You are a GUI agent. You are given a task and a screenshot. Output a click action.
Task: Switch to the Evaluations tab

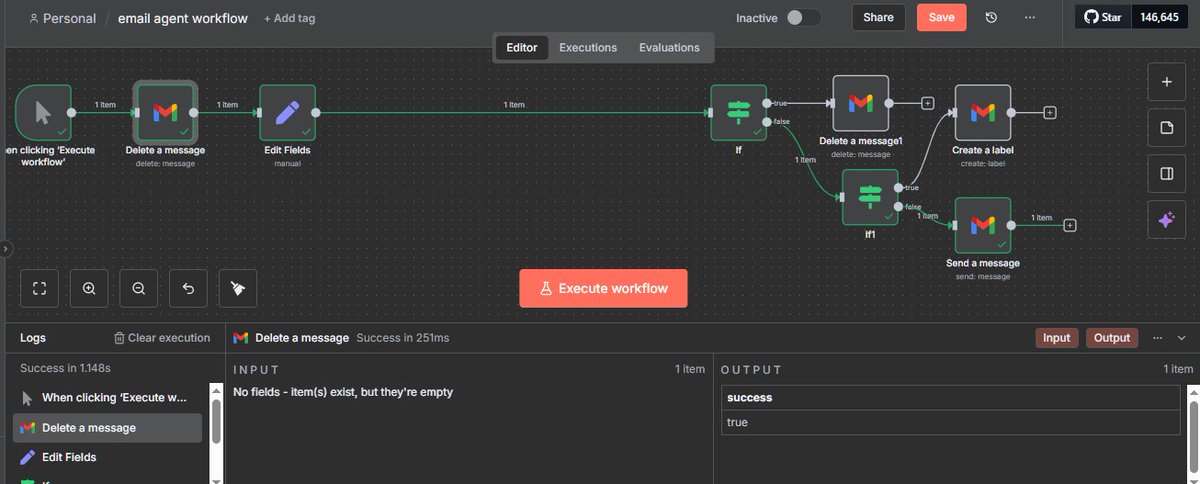tap(670, 47)
